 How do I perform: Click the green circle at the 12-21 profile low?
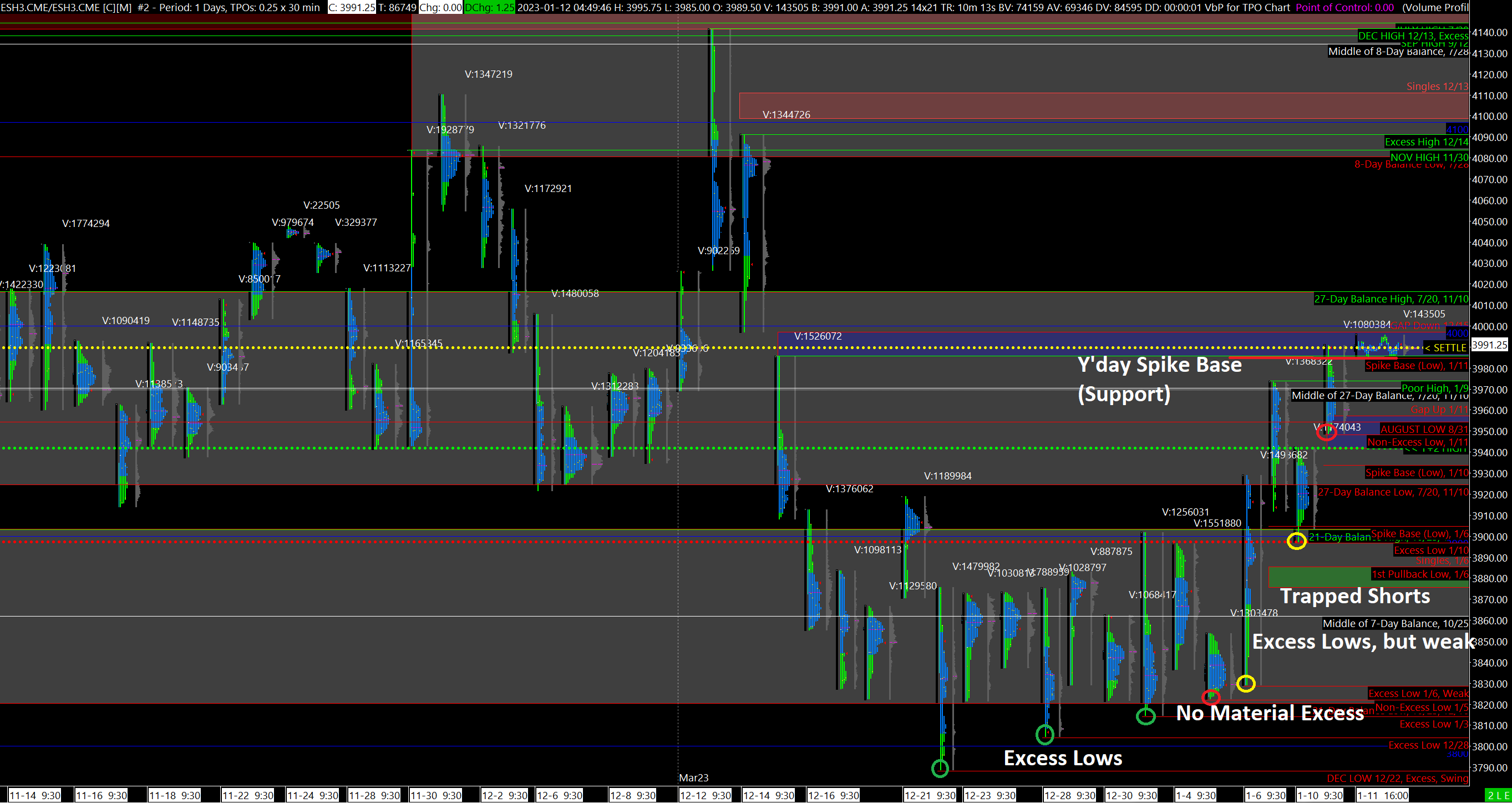pos(940,767)
